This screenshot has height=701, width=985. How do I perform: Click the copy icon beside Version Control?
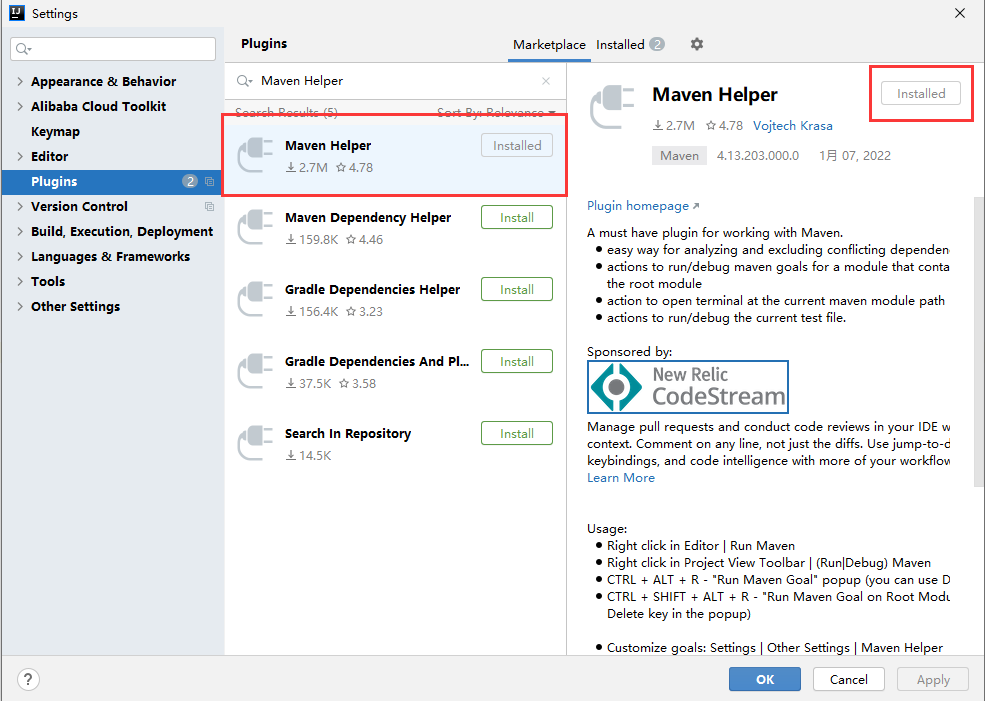point(210,207)
